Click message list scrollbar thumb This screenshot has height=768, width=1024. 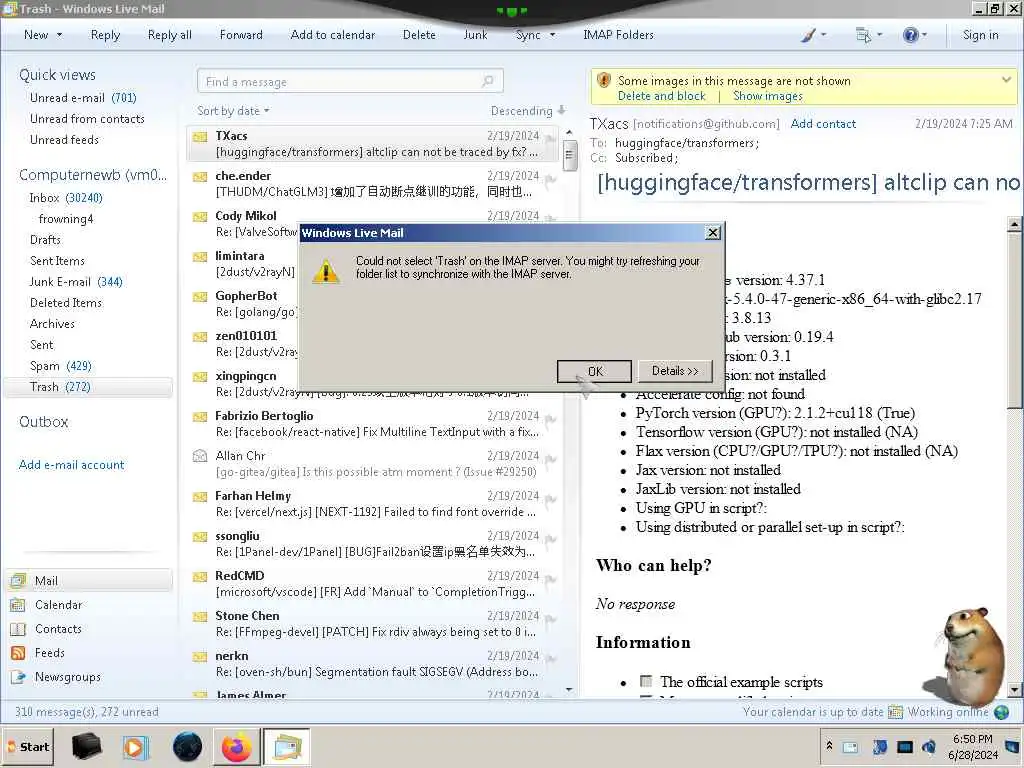click(569, 155)
